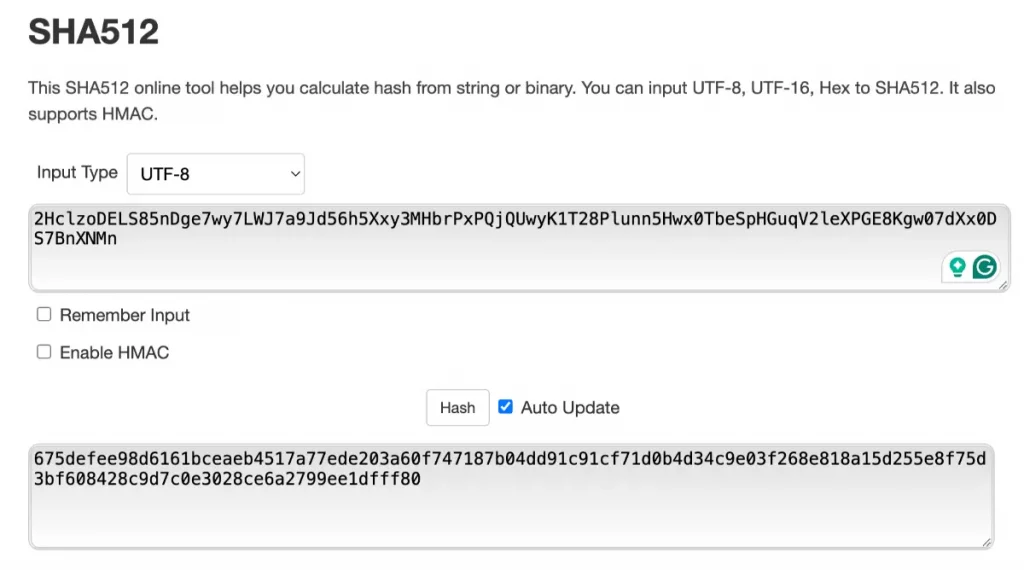Click the Enable HMAC label text
Viewport: 1024px width, 570px height.
click(114, 353)
